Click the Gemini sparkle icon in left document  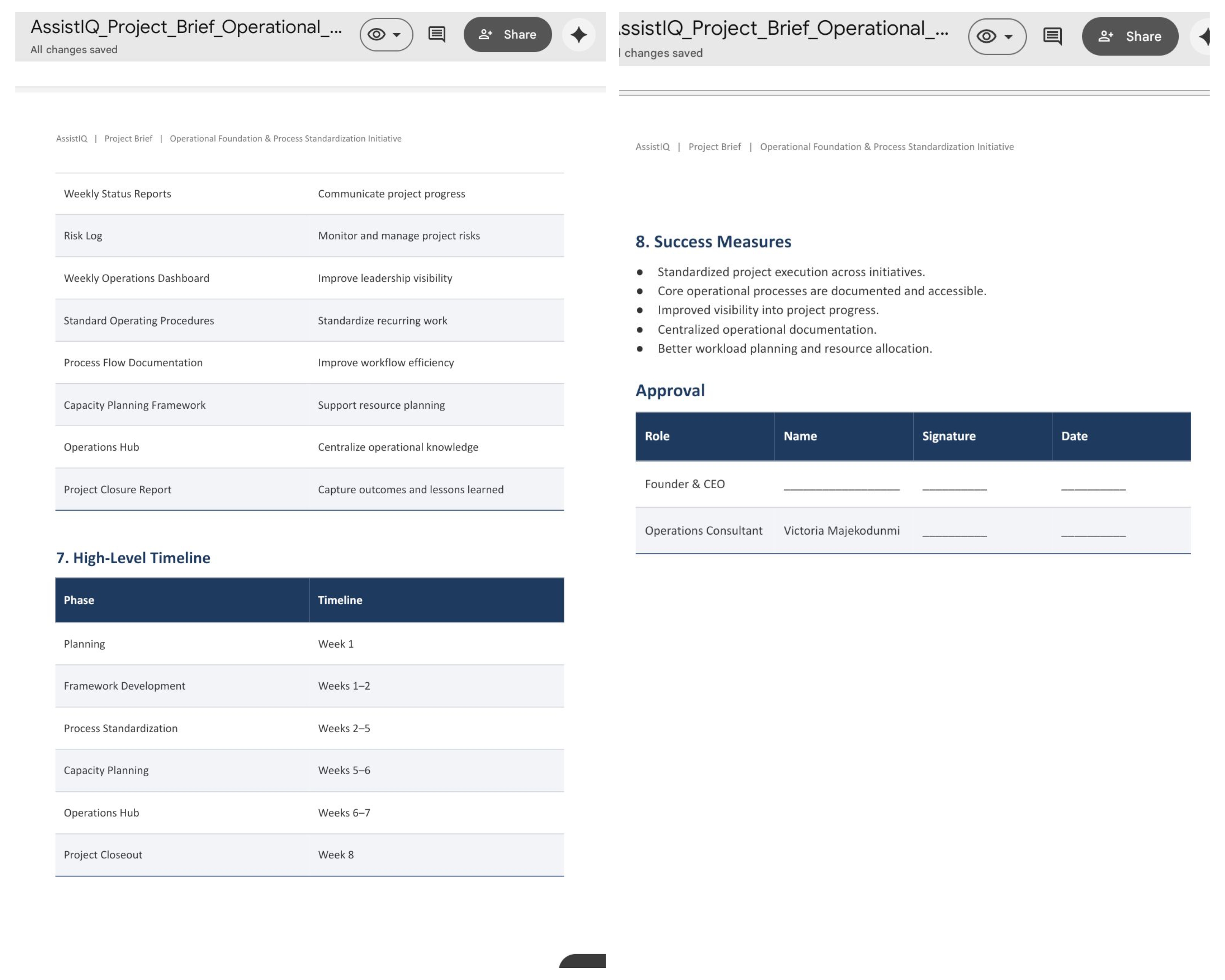tap(578, 34)
